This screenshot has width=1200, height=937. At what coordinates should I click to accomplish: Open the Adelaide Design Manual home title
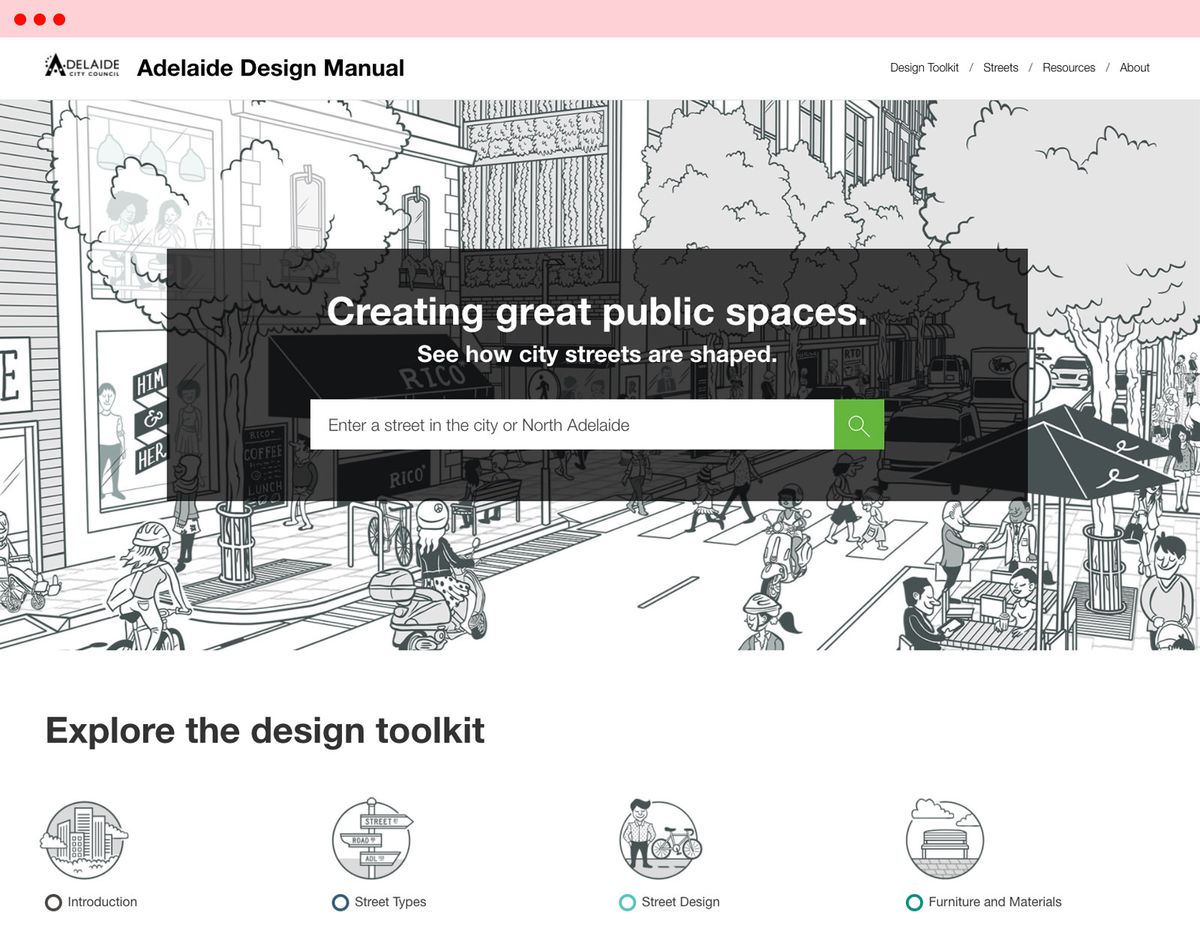pos(271,68)
